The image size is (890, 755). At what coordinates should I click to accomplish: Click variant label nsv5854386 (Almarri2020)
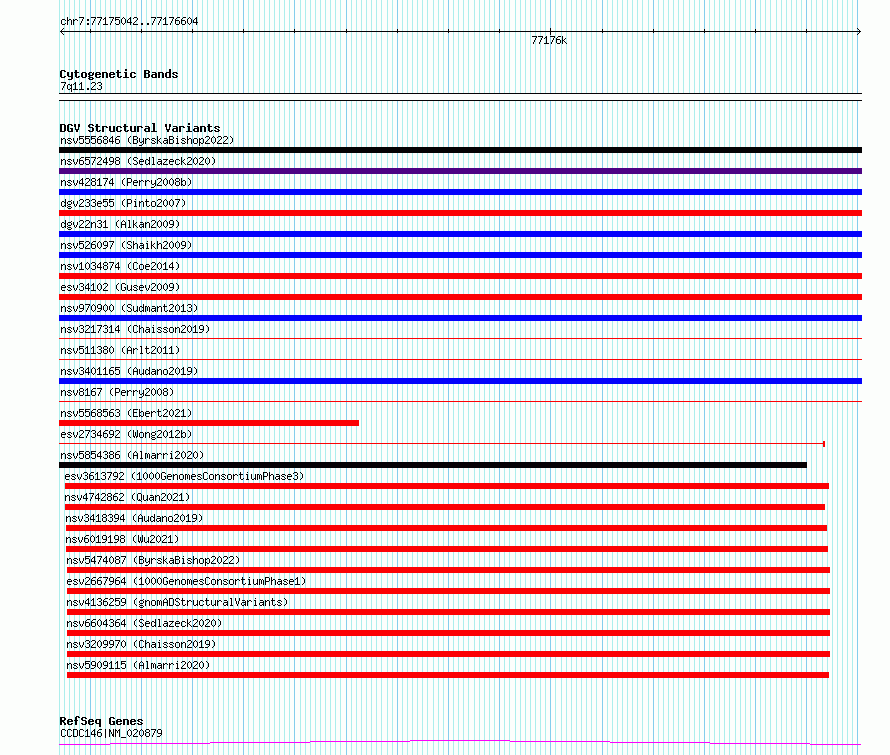coord(132,455)
